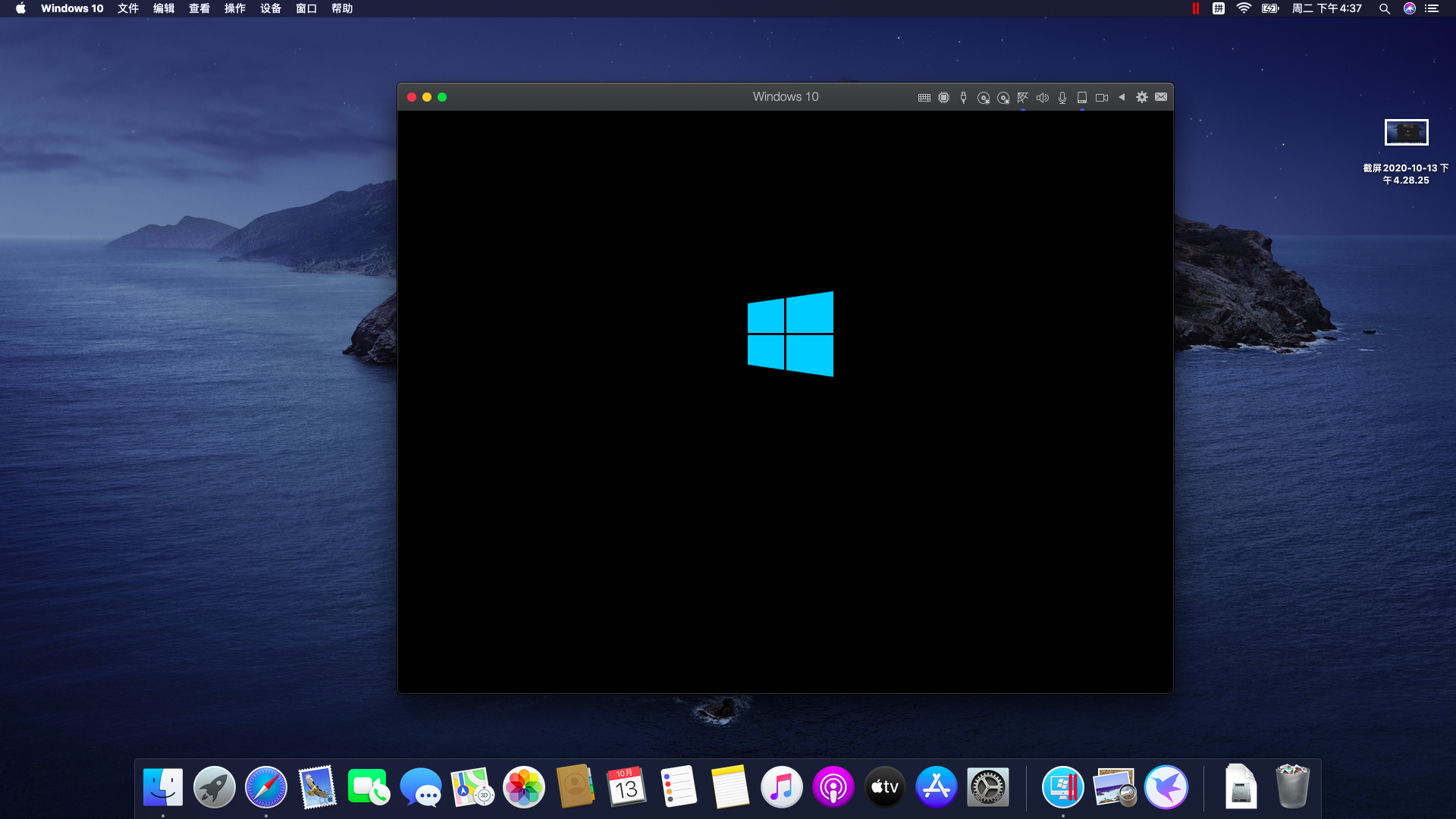
Task: Open the 设备 menu
Action: pyautogui.click(x=271, y=8)
